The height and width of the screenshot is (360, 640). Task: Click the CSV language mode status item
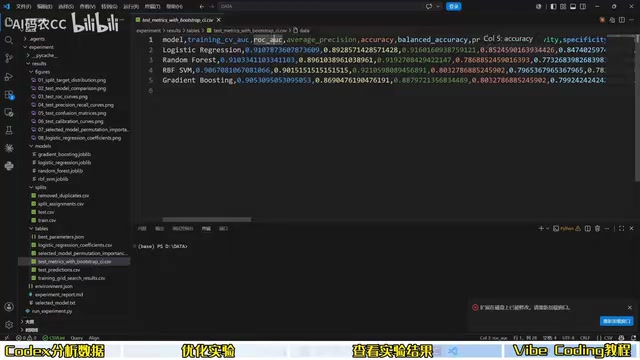pyautogui.click(x=605, y=338)
